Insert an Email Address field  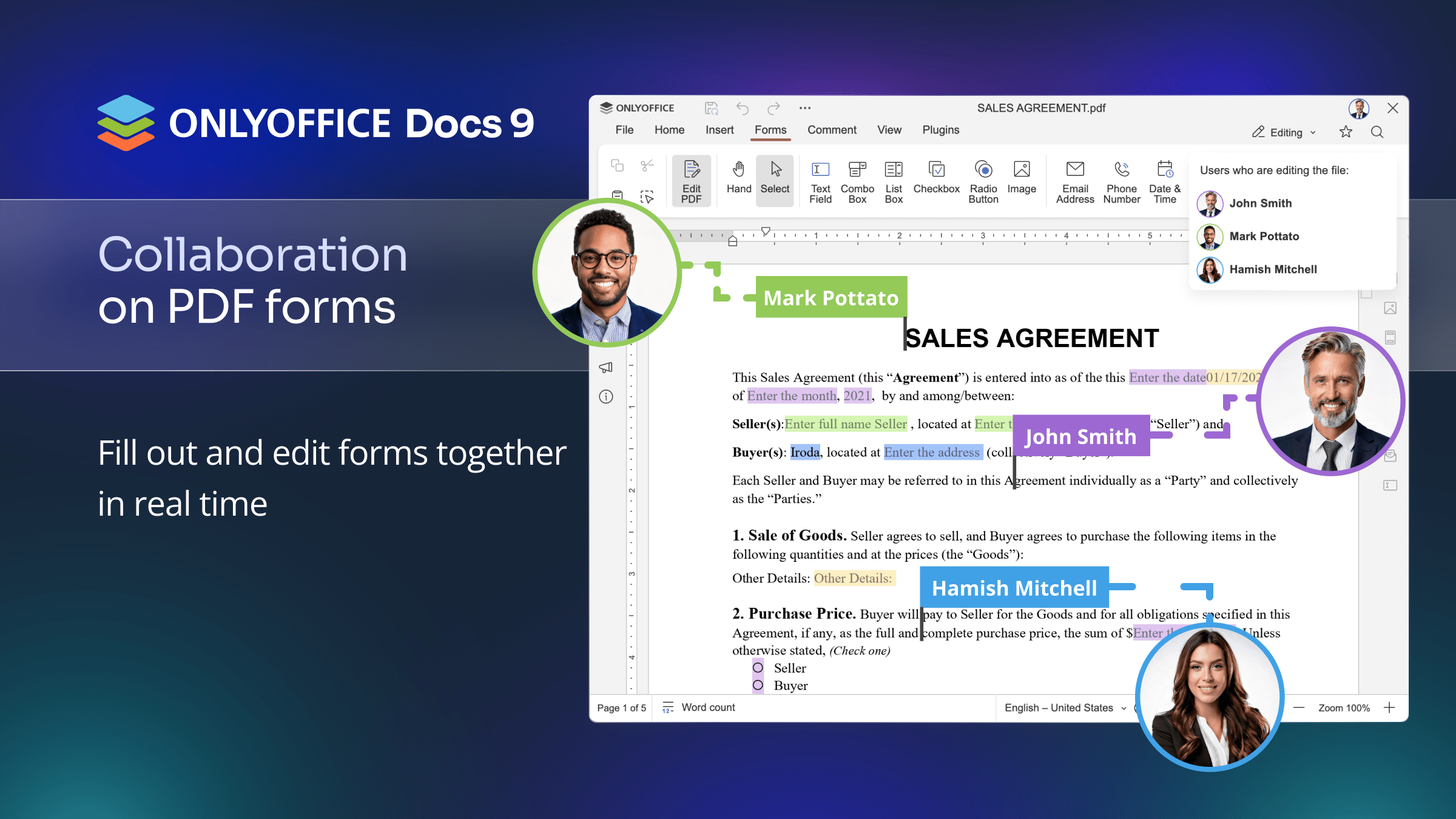click(x=1074, y=181)
